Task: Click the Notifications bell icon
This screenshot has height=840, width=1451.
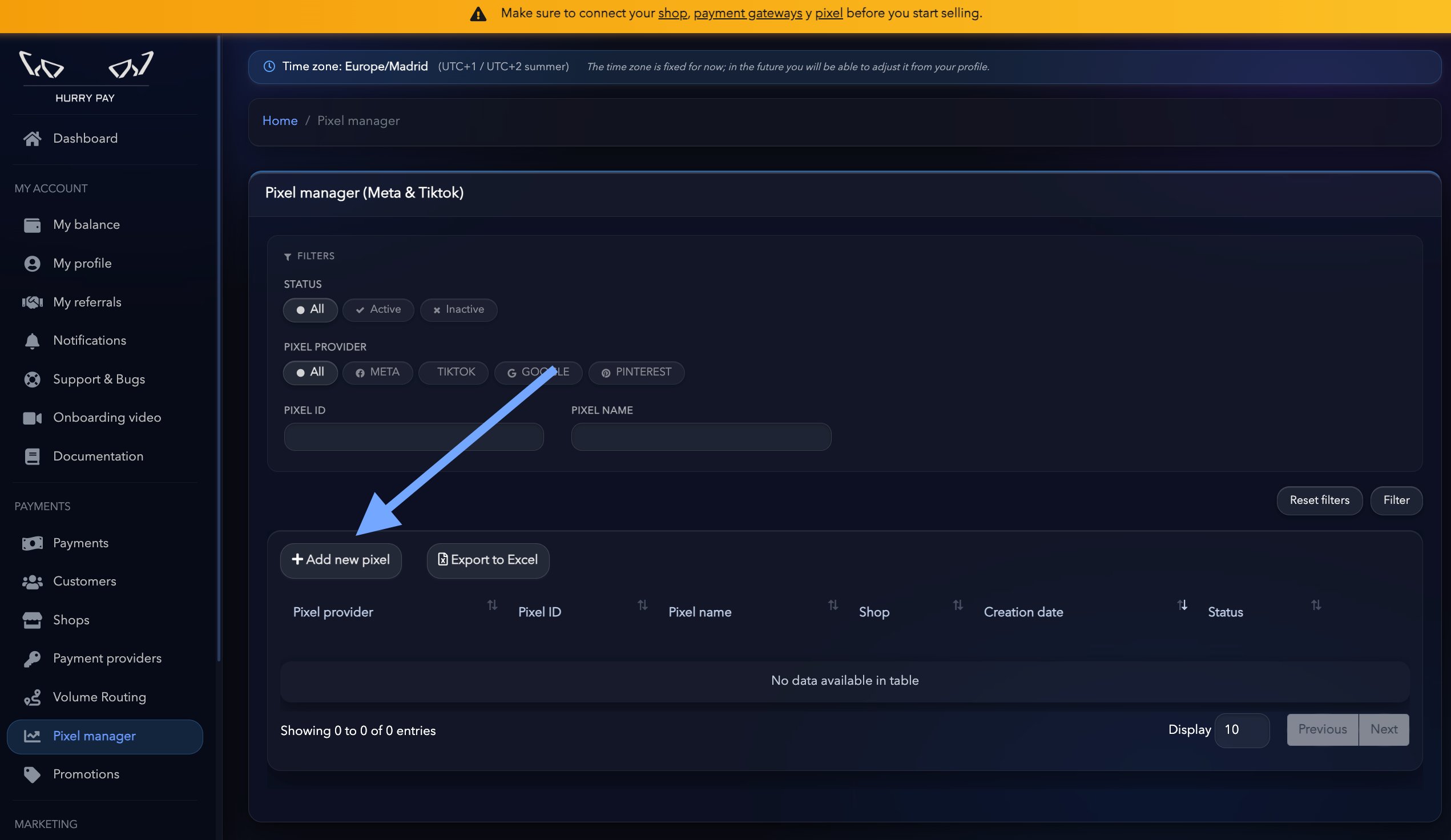Action: (32, 341)
